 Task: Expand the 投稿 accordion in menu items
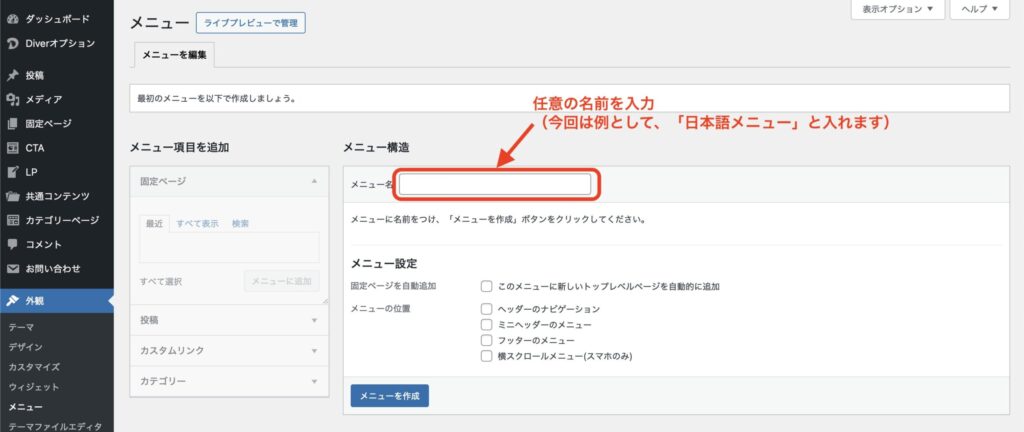coord(229,320)
